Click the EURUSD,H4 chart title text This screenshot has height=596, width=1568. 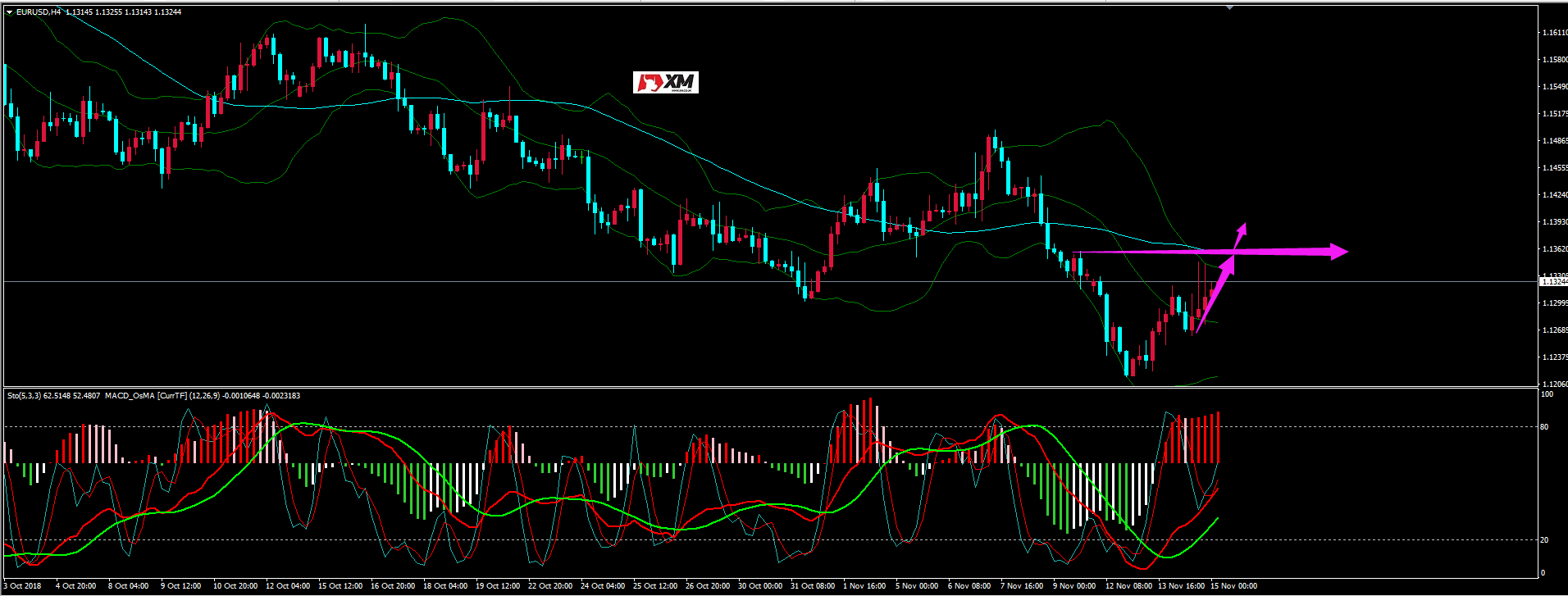pyautogui.click(x=38, y=12)
